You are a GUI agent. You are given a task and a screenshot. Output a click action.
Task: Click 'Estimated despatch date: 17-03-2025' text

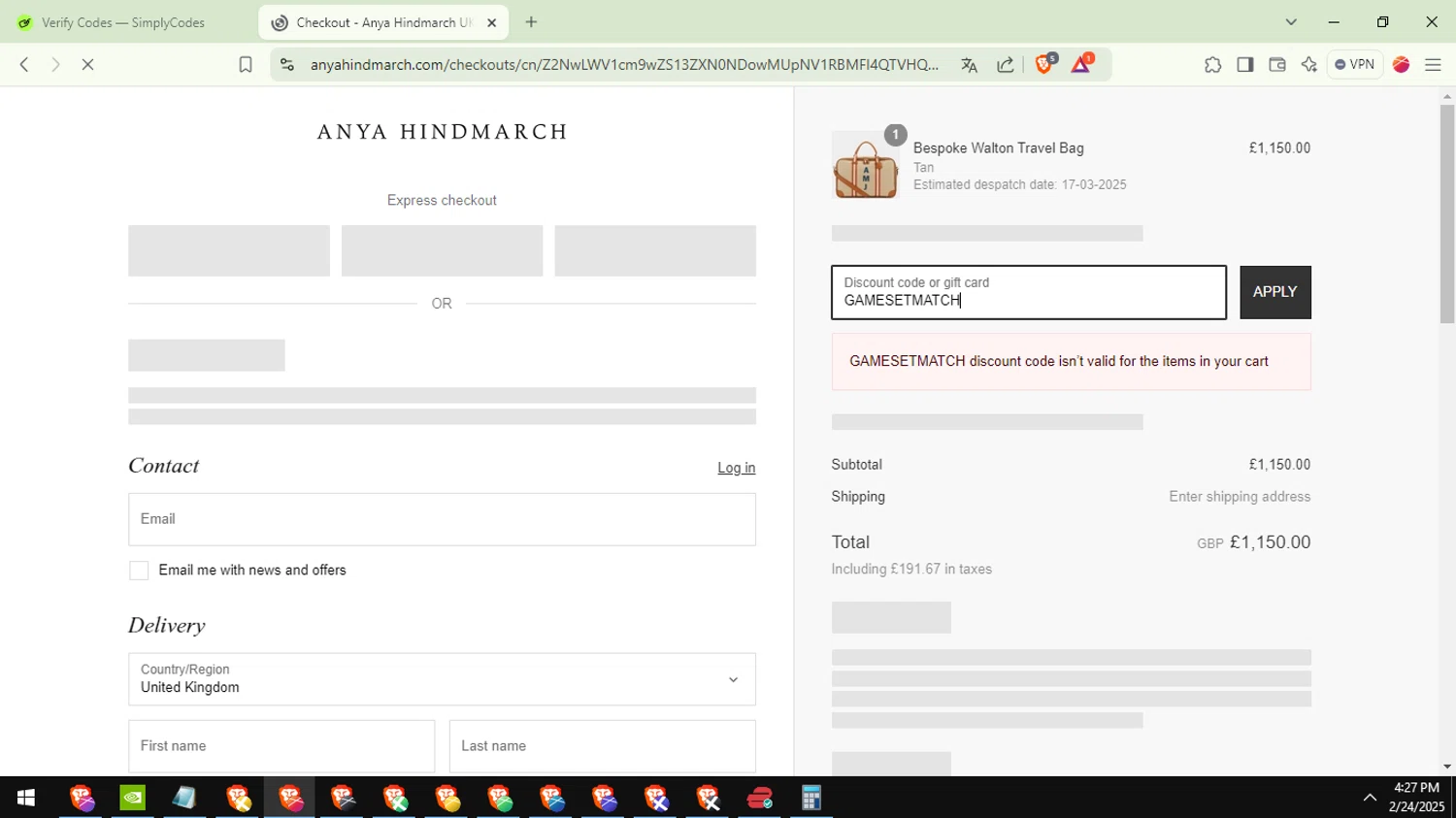click(x=1019, y=185)
